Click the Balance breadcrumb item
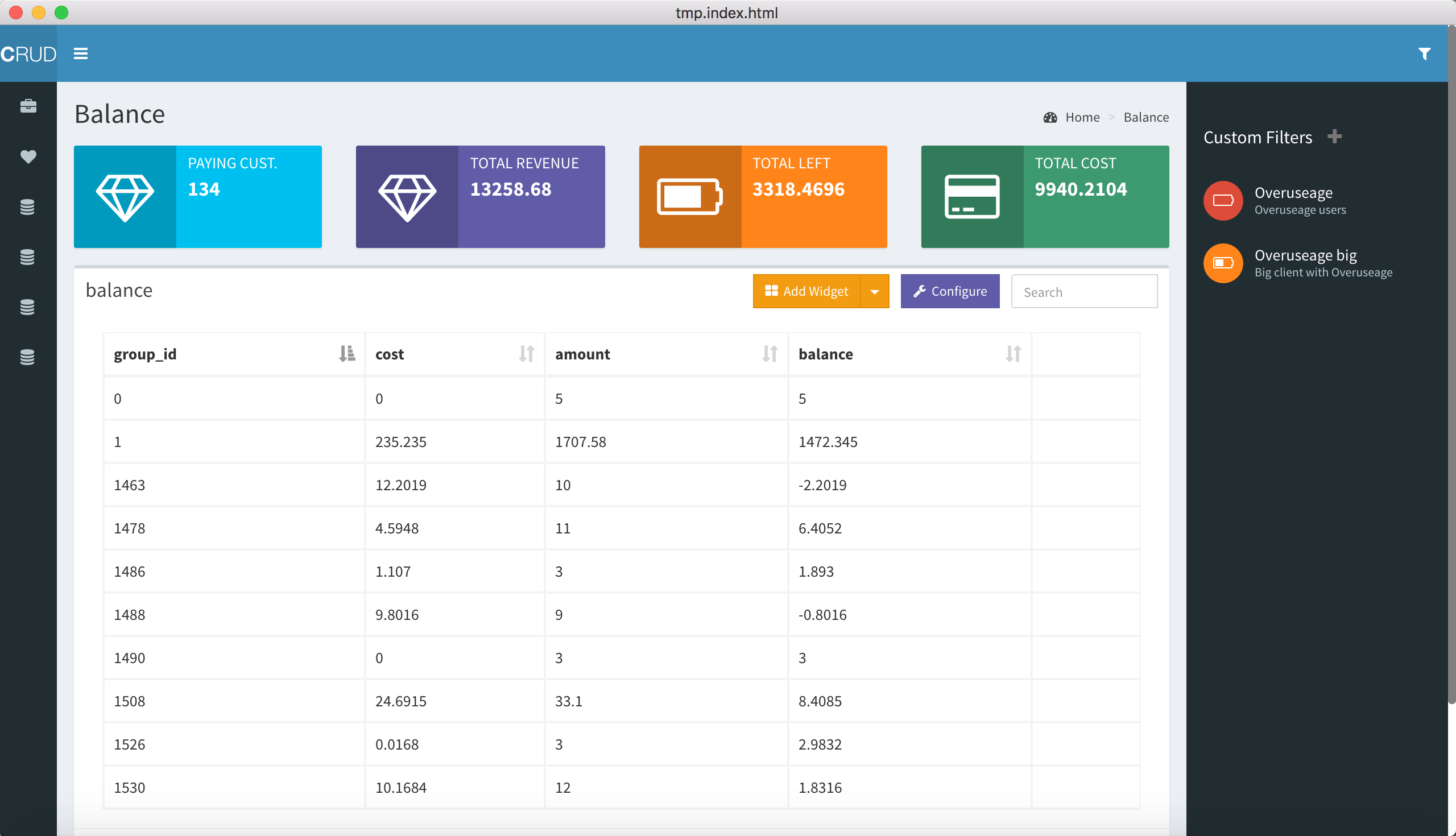This screenshot has height=836, width=1456. coord(1146,117)
